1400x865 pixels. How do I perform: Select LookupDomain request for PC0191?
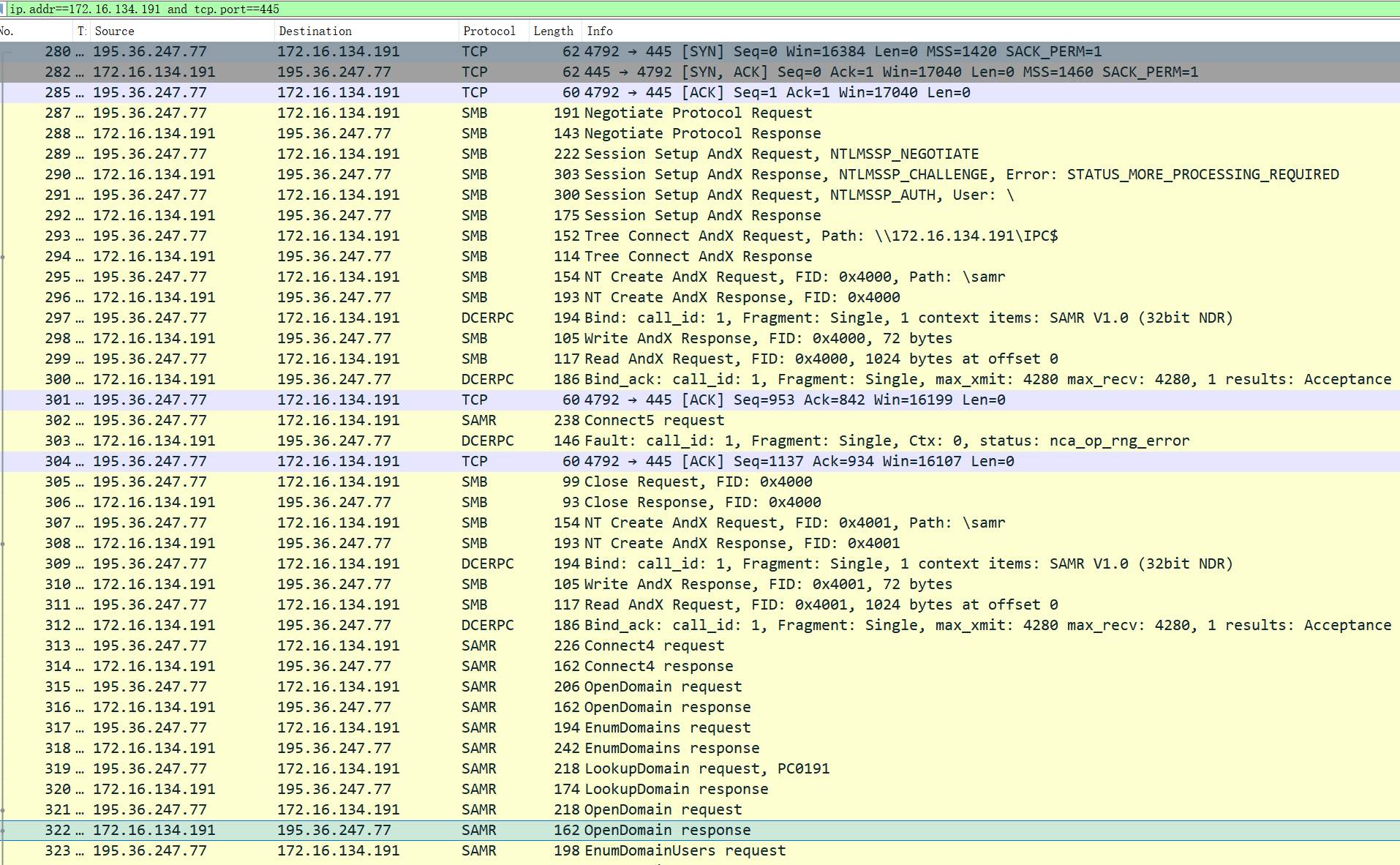[x=700, y=768]
